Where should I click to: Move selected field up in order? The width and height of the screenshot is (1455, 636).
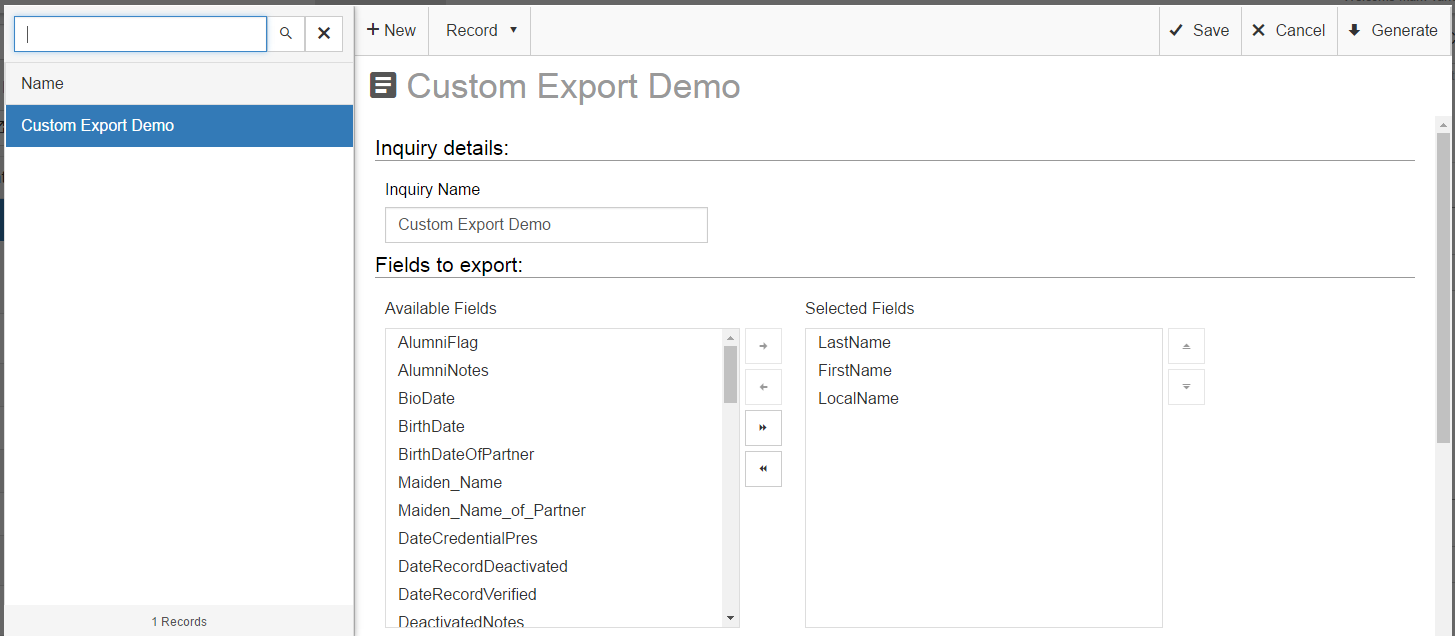coord(1186,346)
